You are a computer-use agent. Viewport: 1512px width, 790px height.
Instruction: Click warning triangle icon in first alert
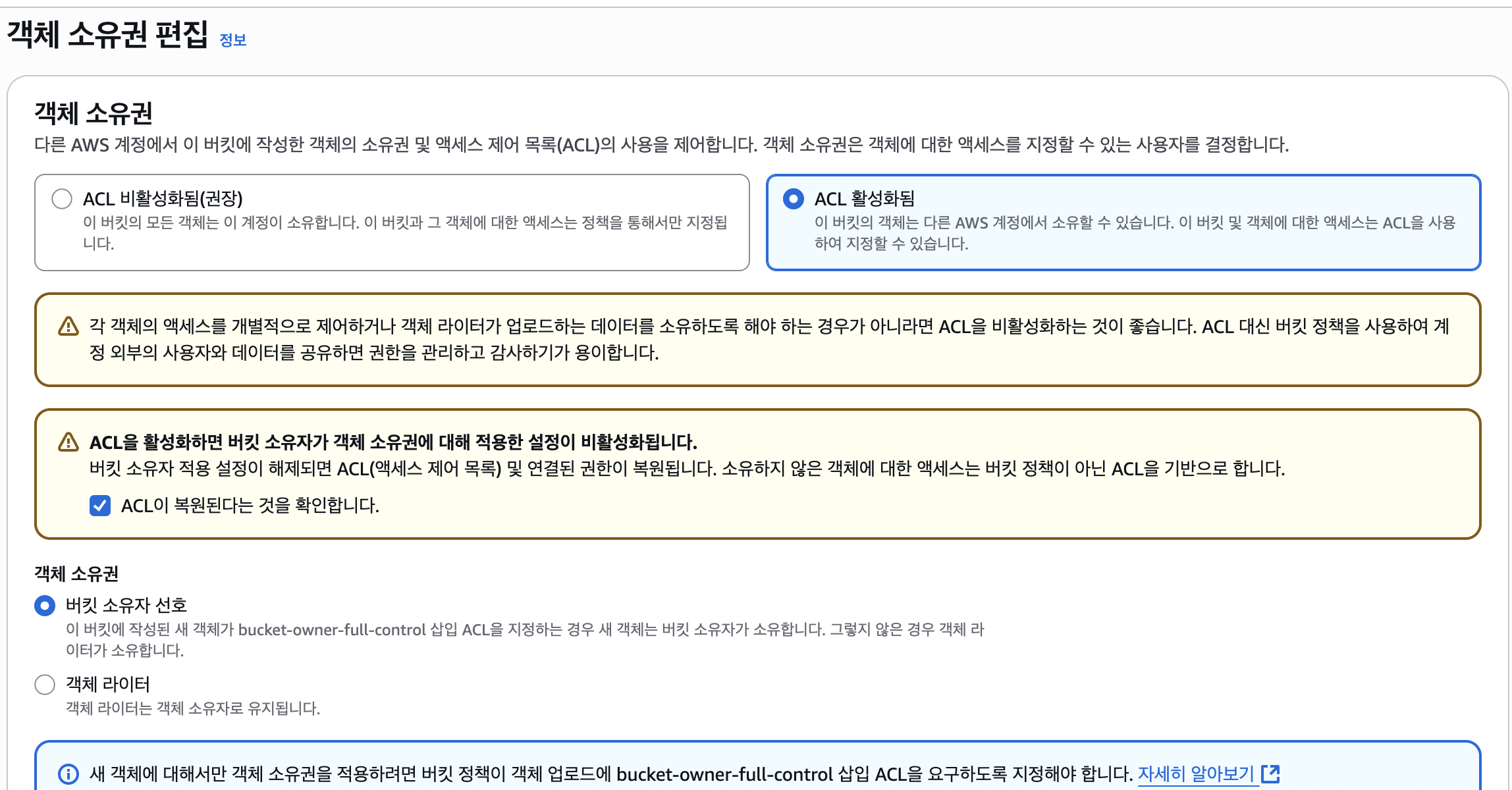68,327
